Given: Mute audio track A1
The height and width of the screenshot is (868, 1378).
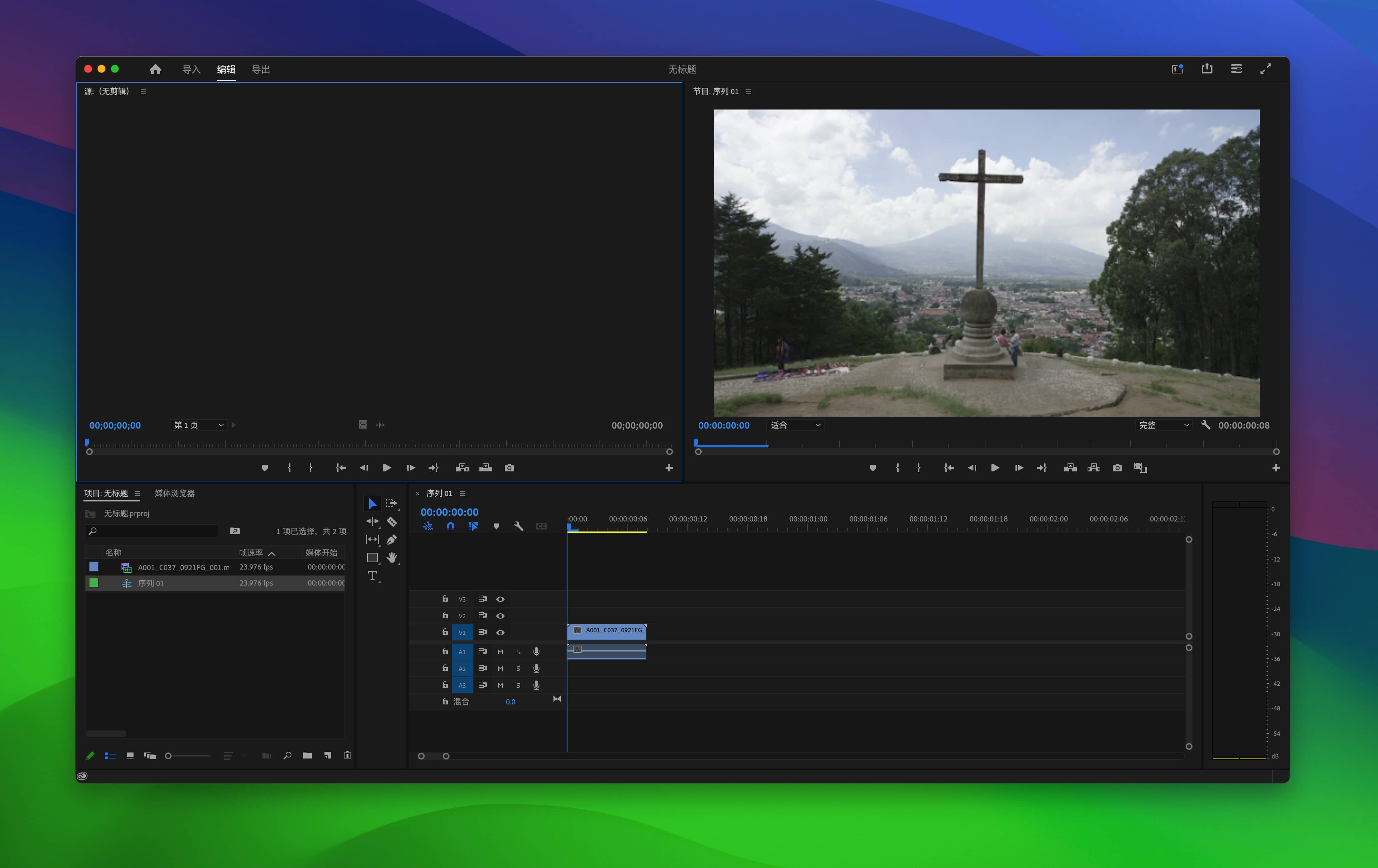Looking at the screenshot, I should [500, 652].
